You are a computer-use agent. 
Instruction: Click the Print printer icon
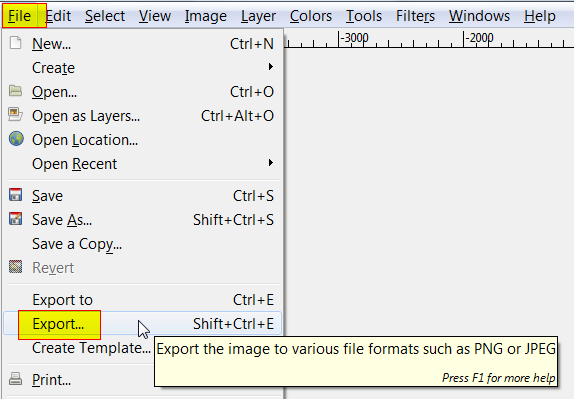15,379
